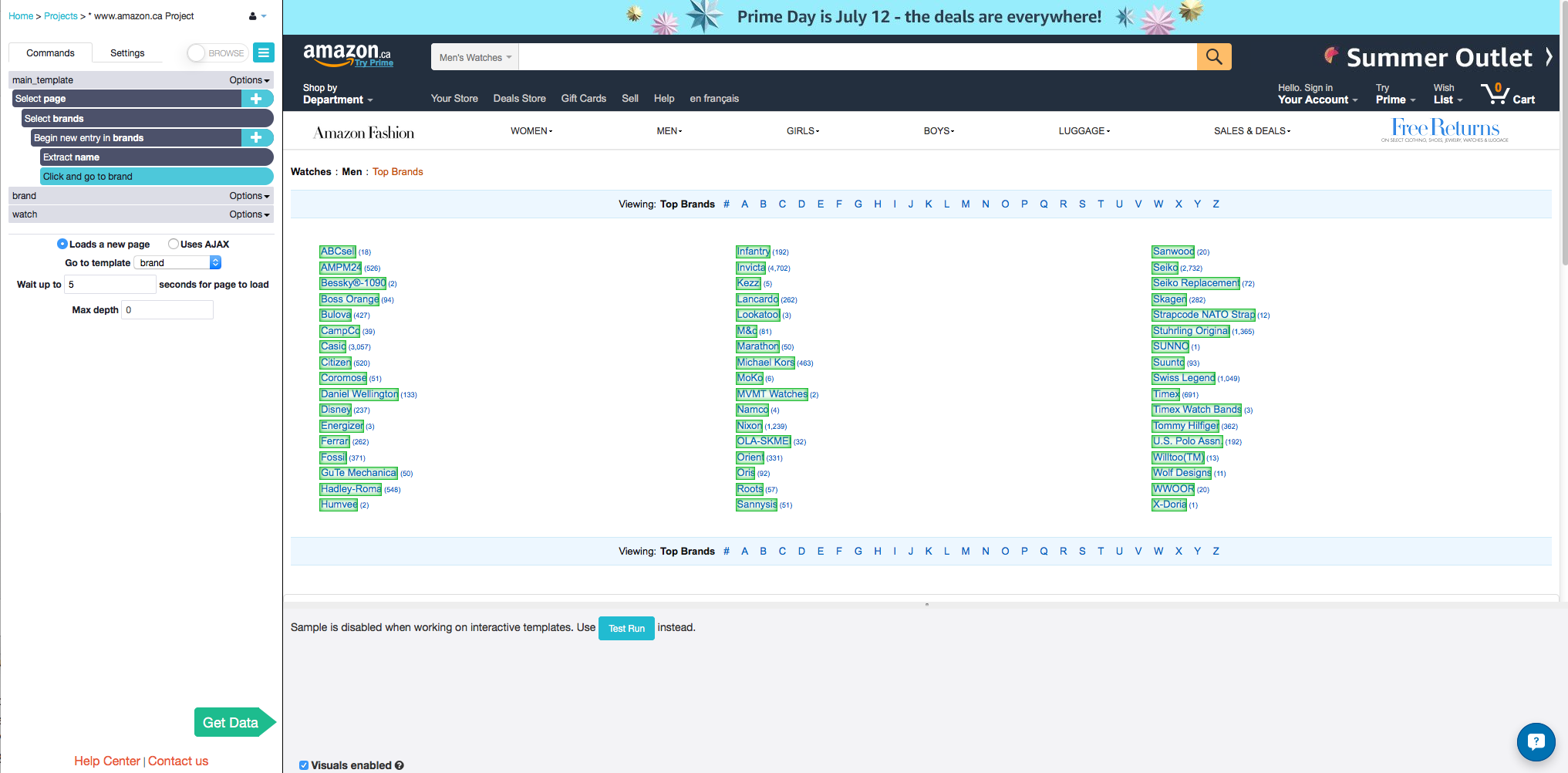
Task: Click the amazon.ca logo
Action: tap(348, 54)
